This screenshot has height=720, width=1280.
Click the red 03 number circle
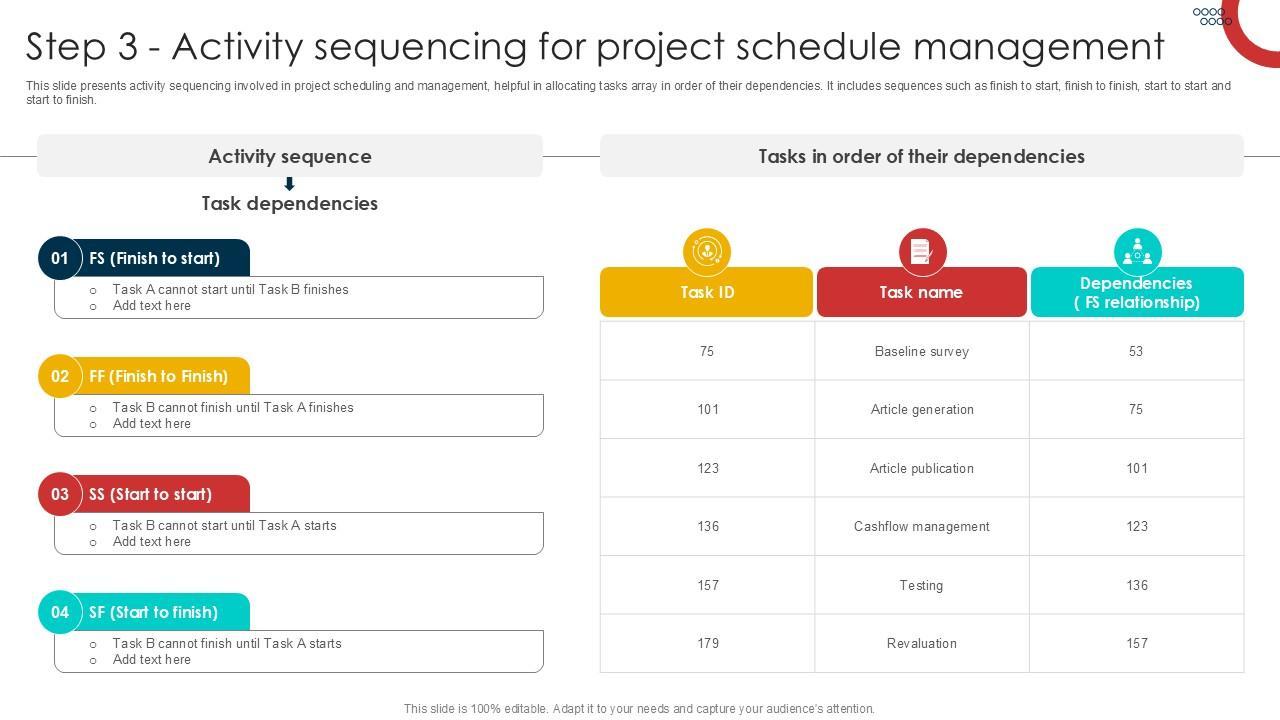[60, 494]
